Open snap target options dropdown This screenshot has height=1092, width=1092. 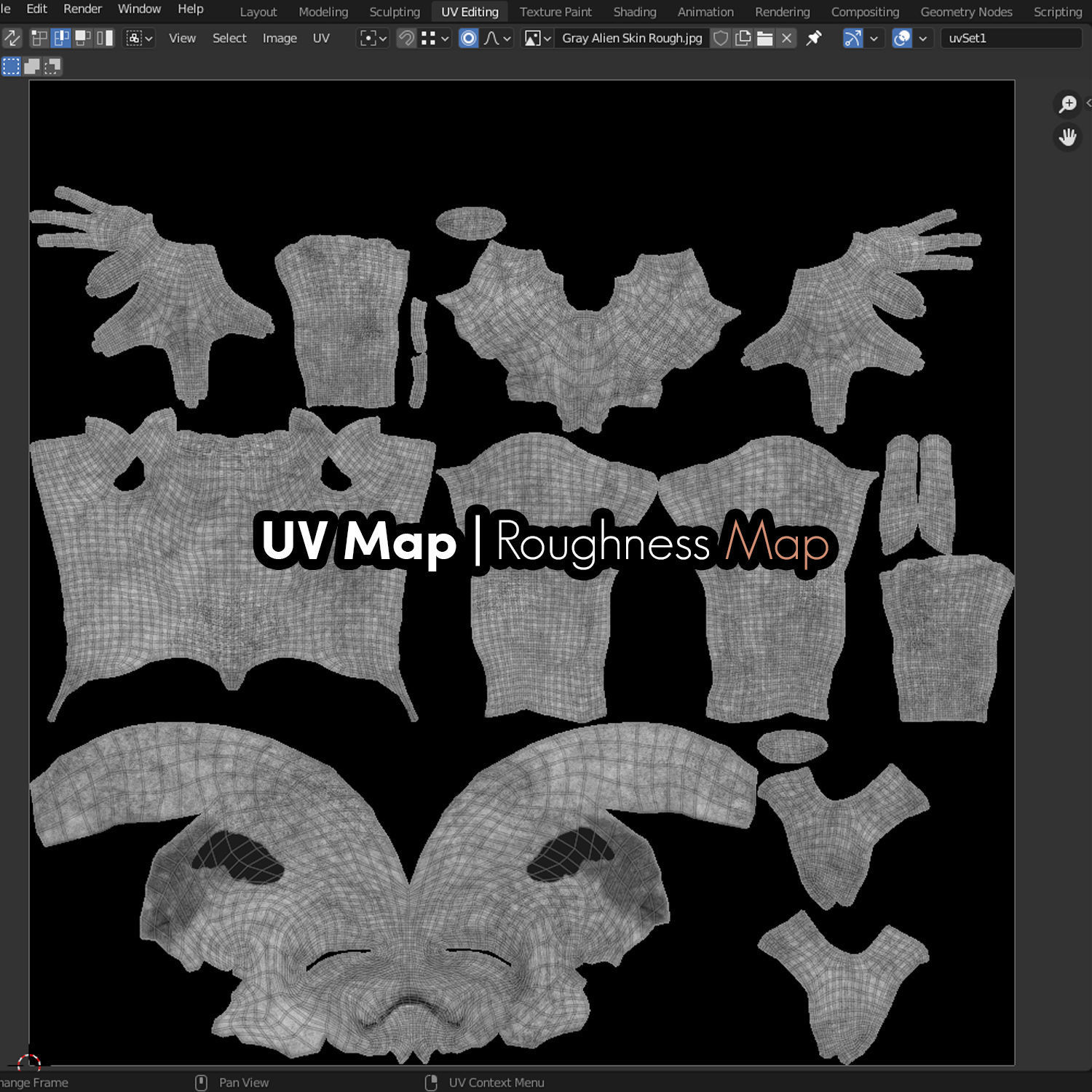click(x=435, y=38)
